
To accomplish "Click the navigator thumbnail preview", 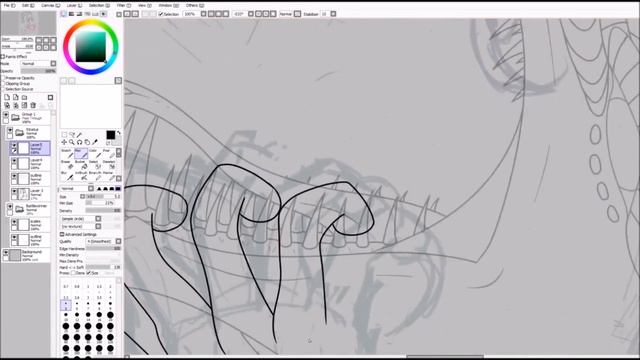I will [29, 23].
